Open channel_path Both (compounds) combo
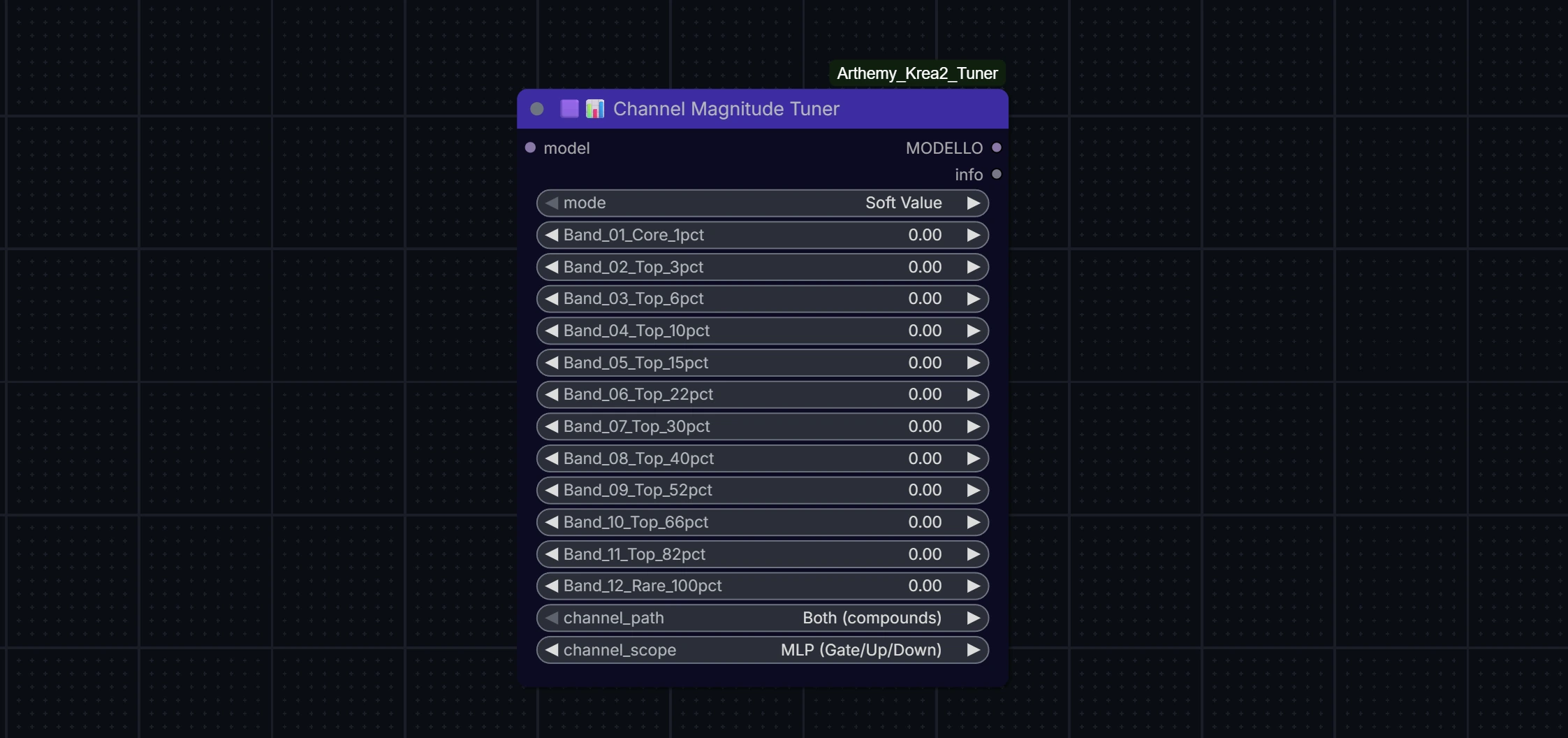 coord(763,618)
